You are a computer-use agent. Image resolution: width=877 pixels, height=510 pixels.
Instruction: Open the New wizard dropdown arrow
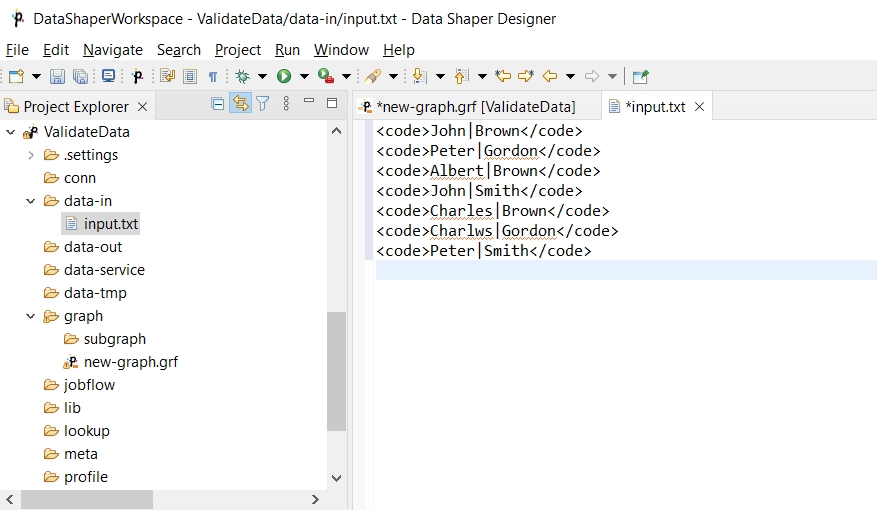point(36,76)
